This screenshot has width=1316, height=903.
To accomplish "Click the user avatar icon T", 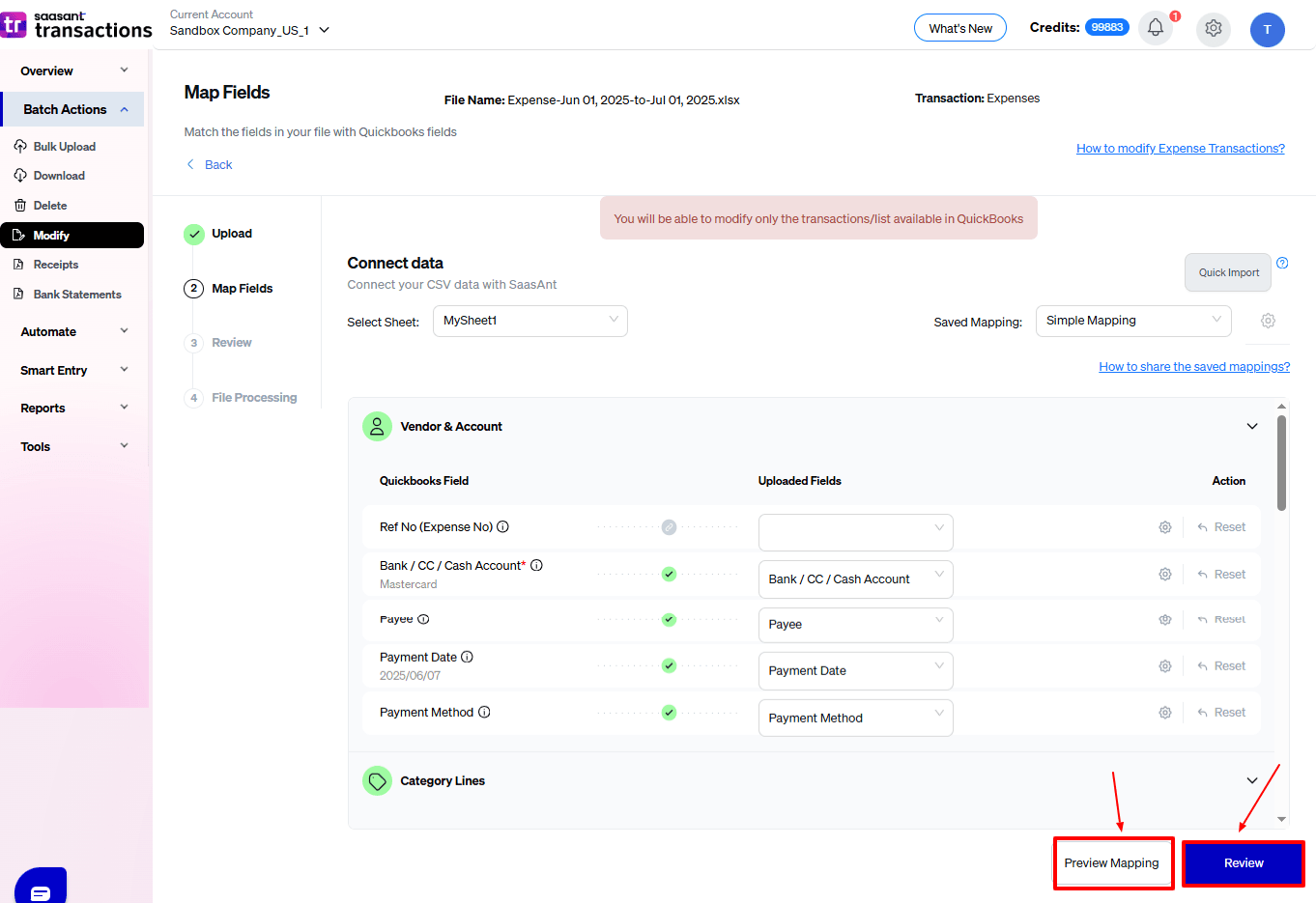I will 1267,29.
